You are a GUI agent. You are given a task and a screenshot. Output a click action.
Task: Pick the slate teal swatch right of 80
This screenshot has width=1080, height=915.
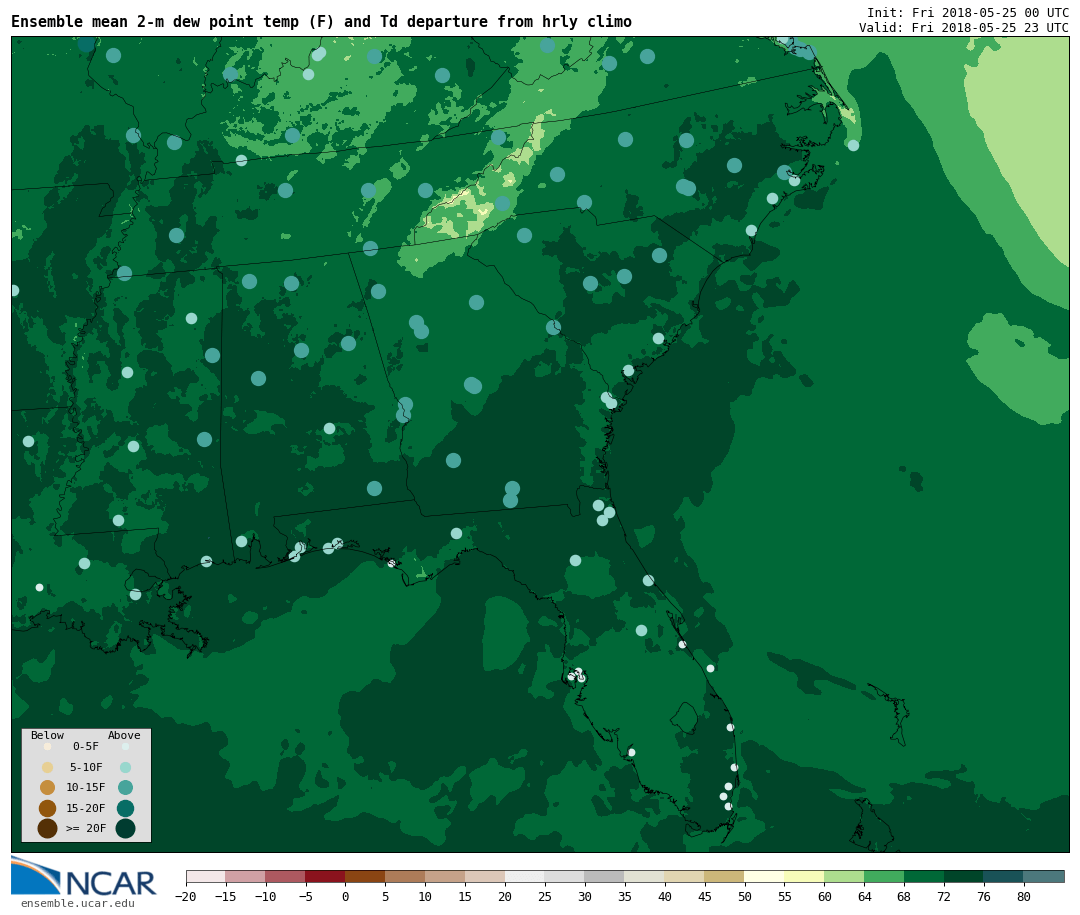tap(1043, 876)
